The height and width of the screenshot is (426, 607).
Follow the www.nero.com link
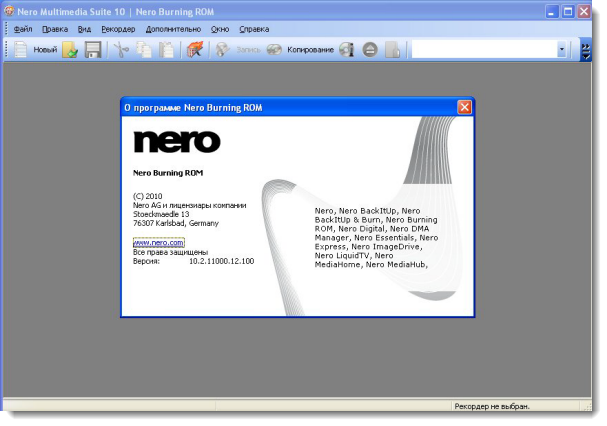point(158,243)
